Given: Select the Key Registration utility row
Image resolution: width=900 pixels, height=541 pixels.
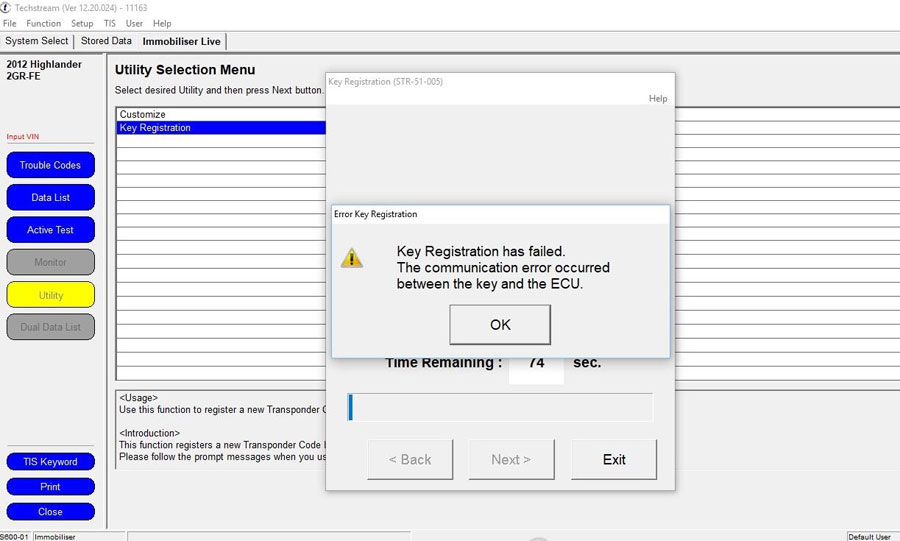Looking at the screenshot, I should click(x=221, y=128).
